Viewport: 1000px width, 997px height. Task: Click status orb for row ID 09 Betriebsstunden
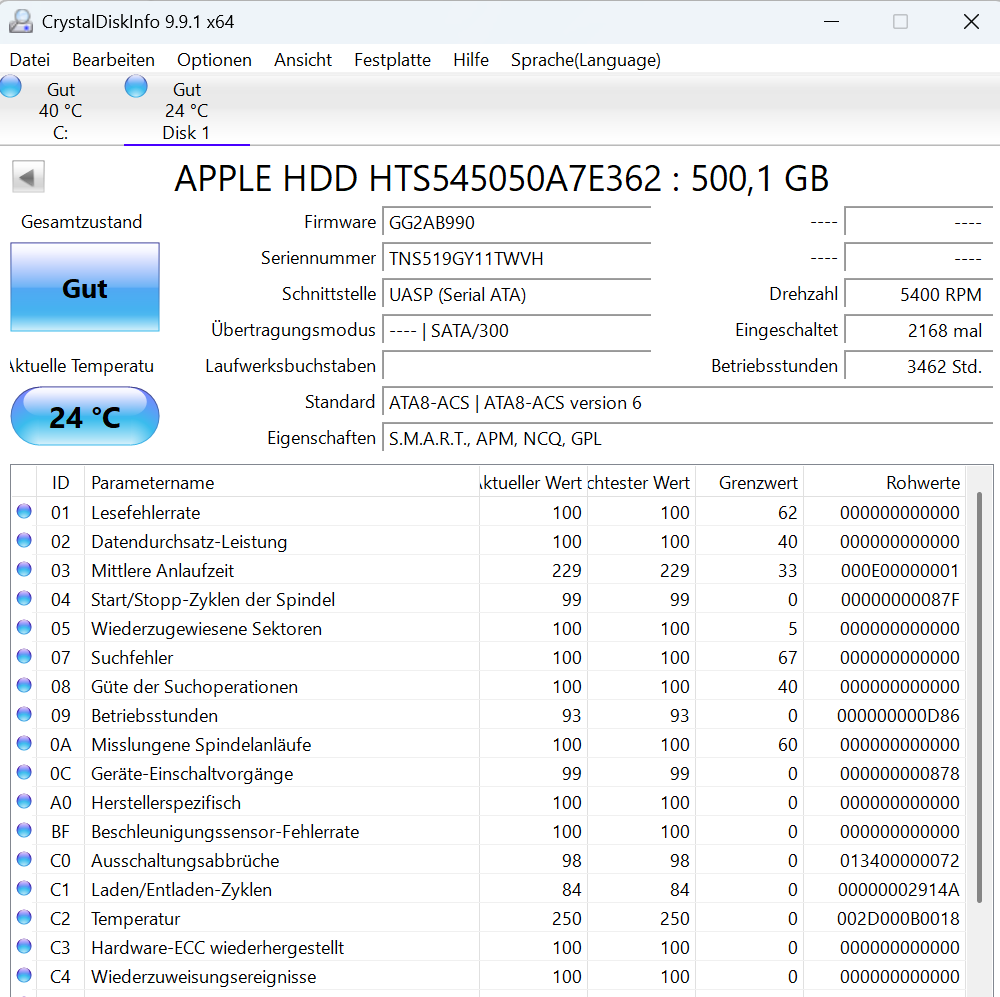point(24,714)
